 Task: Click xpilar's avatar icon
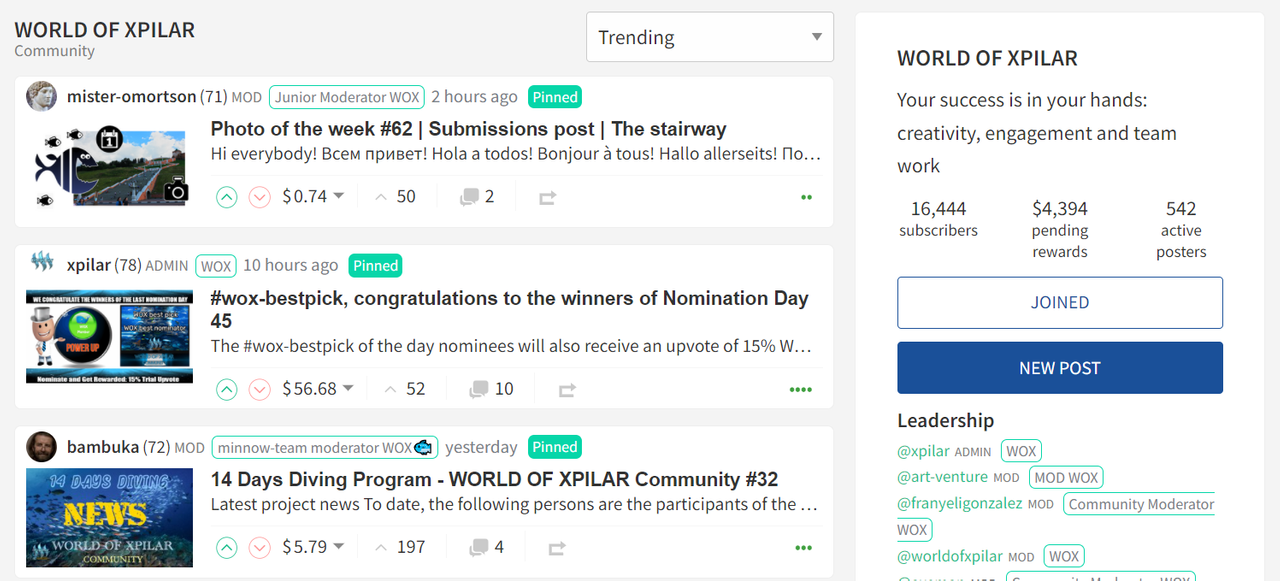[x=41, y=264]
